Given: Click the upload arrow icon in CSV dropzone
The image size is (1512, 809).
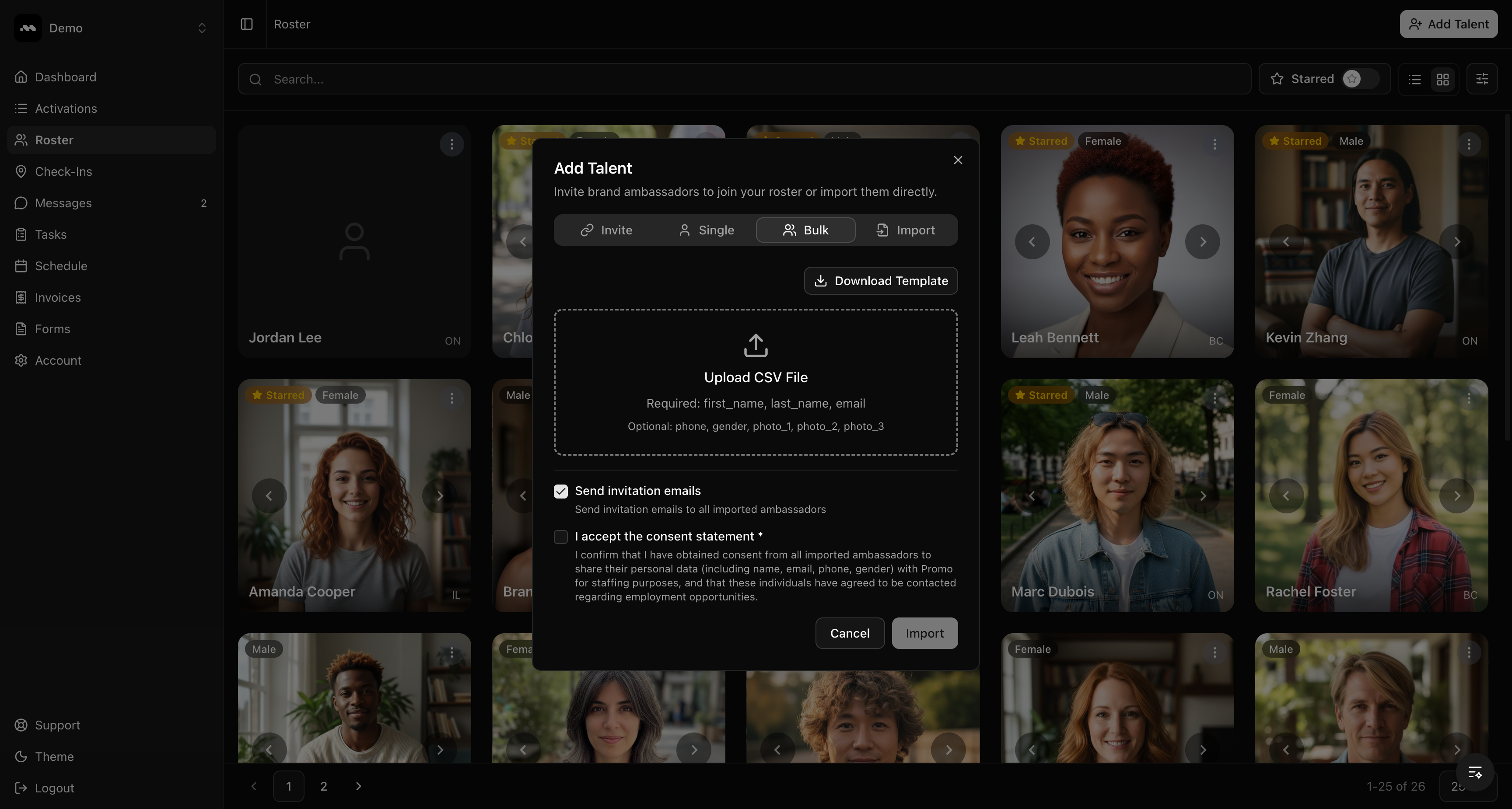Looking at the screenshot, I should [x=756, y=345].
